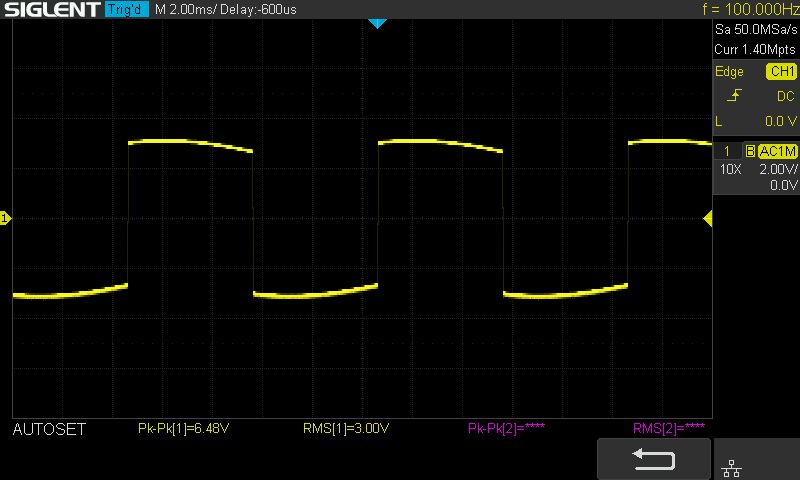Click the Pk-Pk[1]=6.48V measurement
Viewport: 800px width, 480px height.
coord(184,428)
